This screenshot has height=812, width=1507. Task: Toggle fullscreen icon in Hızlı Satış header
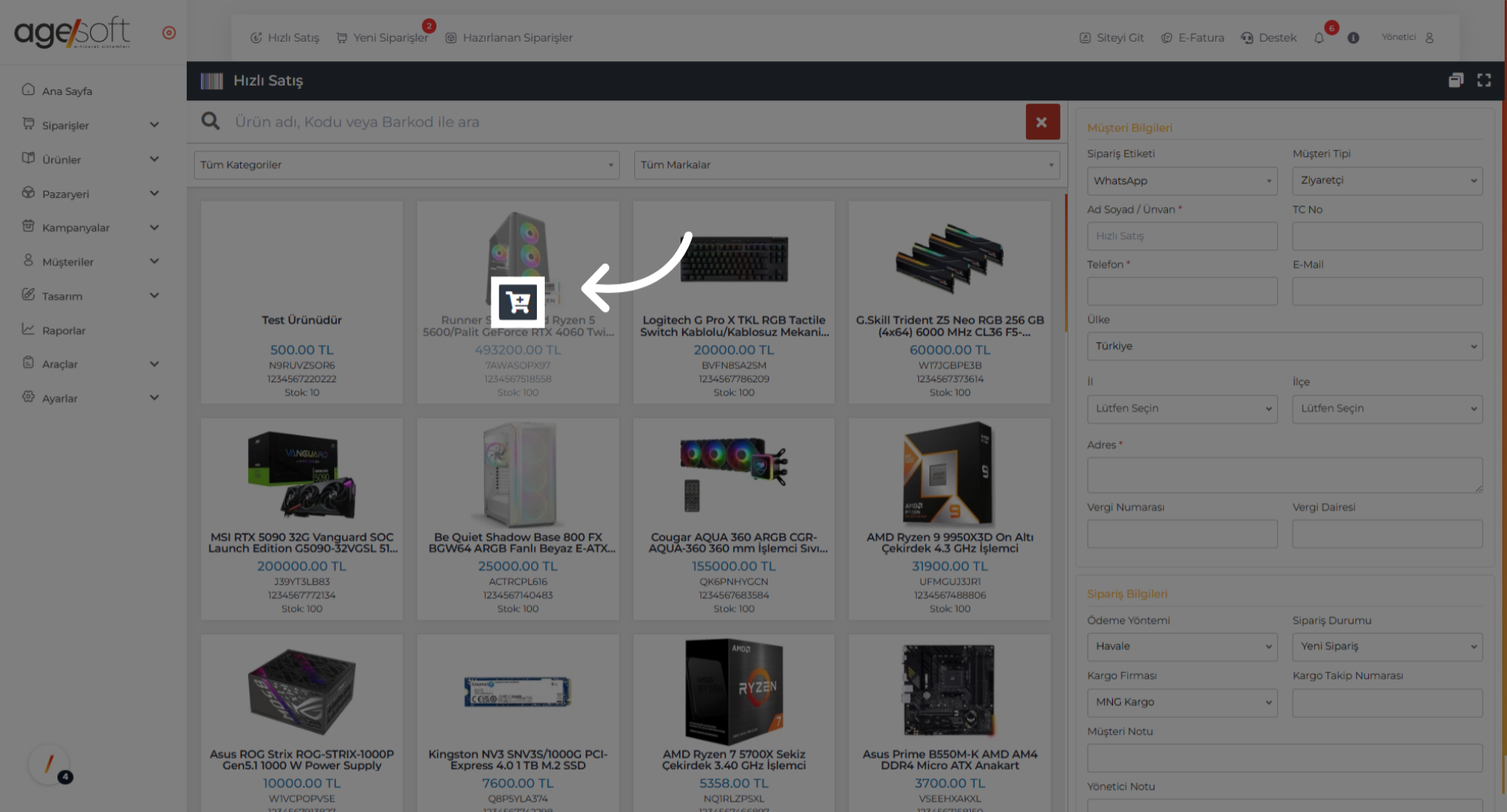click(1483, 80)
